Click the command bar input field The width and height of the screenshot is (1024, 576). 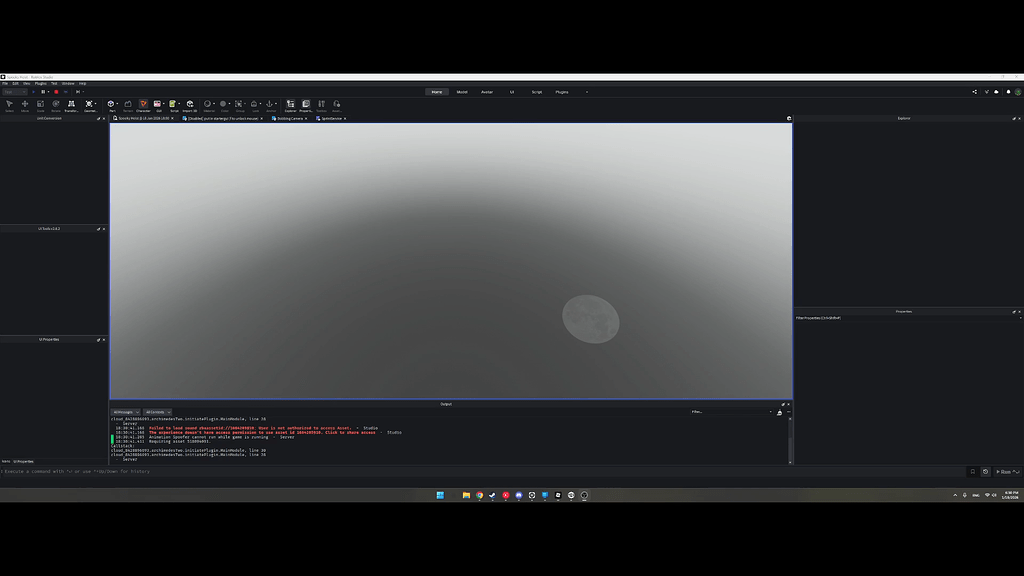pyautogui.click(x=483, y=472)
